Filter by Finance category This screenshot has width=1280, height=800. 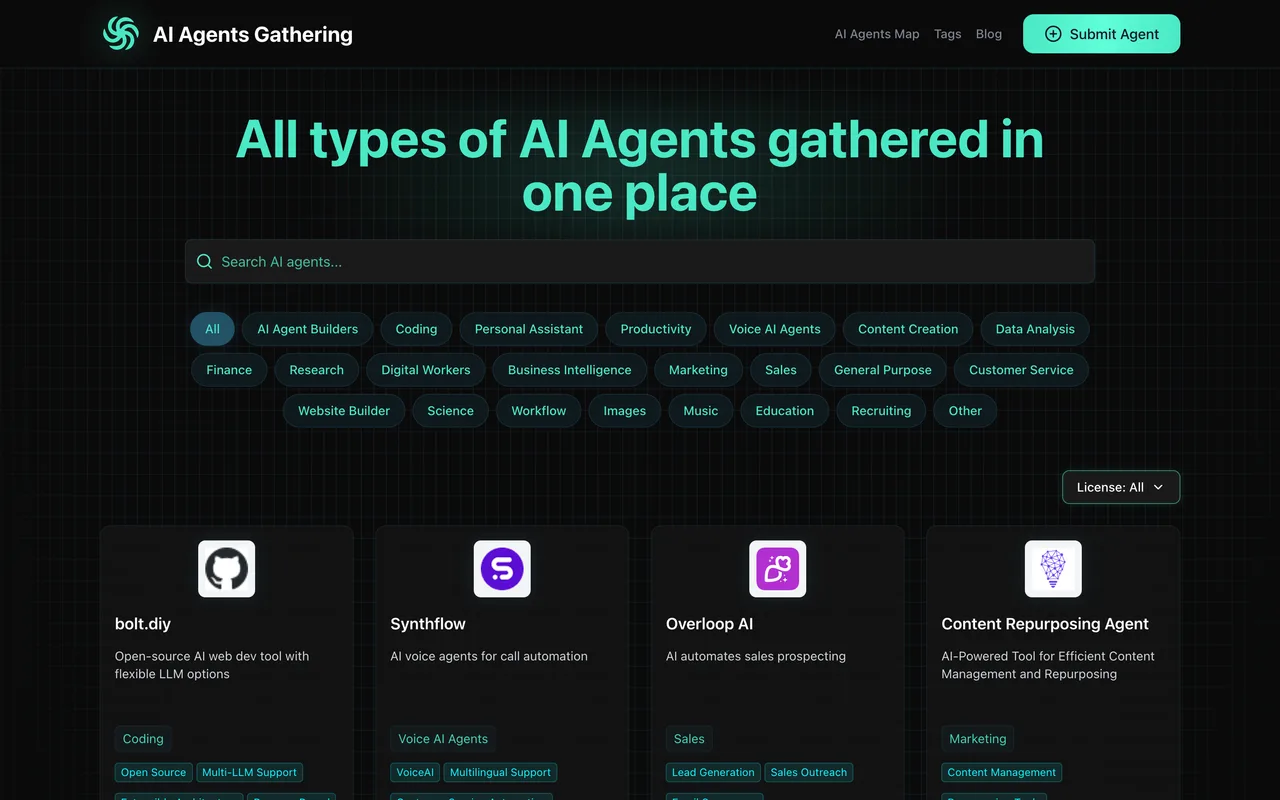point(229,370)
